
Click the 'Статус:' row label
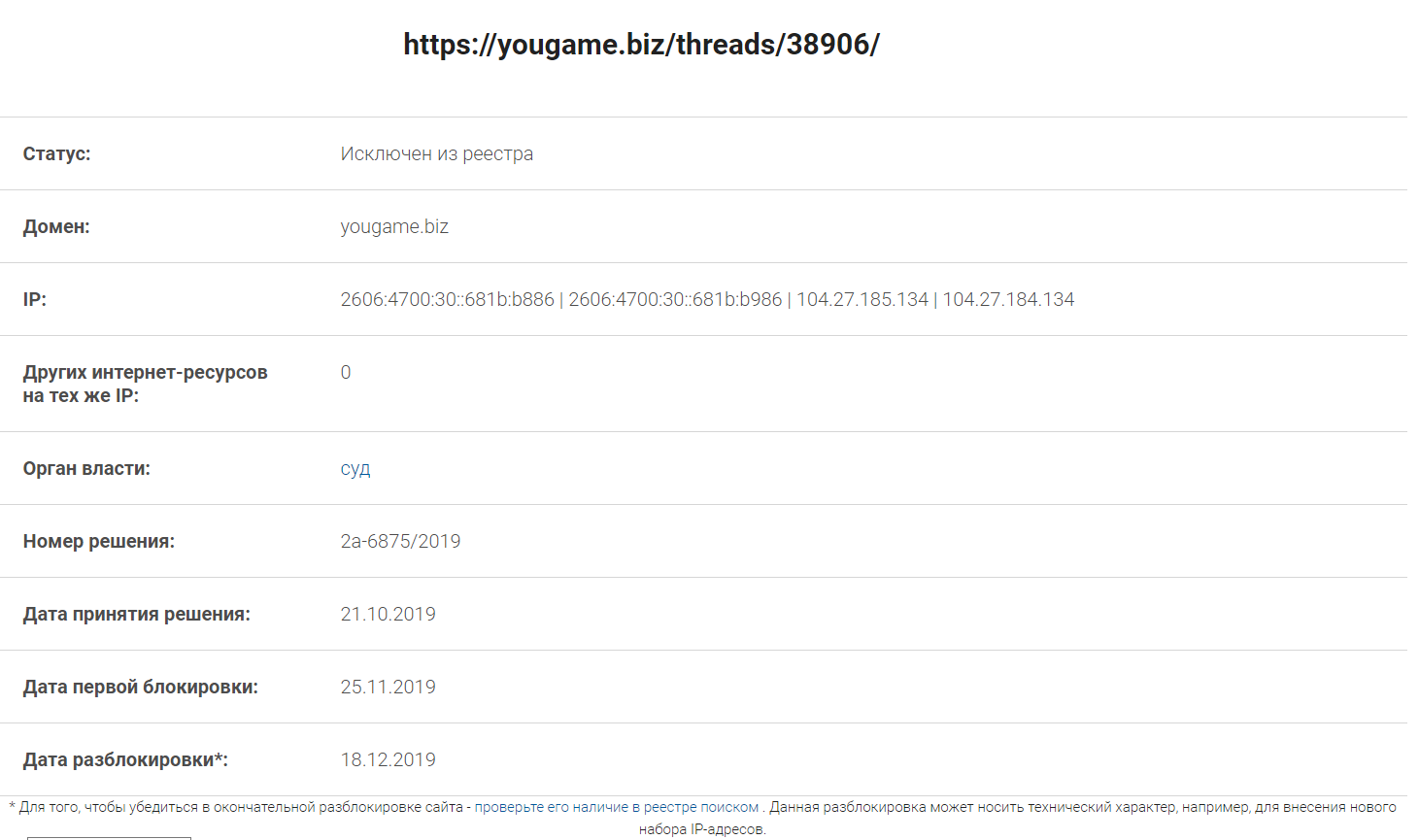click(x=56, y=153)
